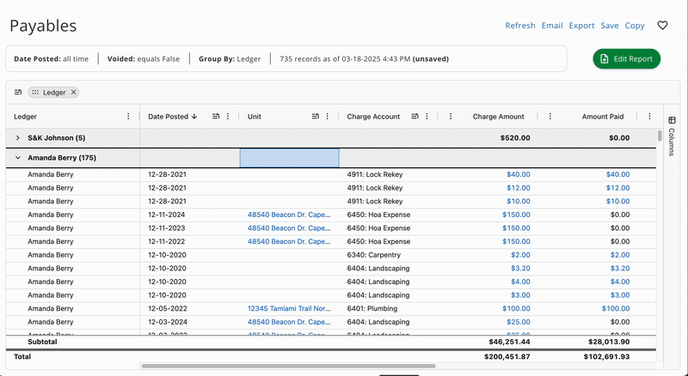Remove the Ledger grouping chip via X
This screenshot has height=376, width=688.
point(74,92)
